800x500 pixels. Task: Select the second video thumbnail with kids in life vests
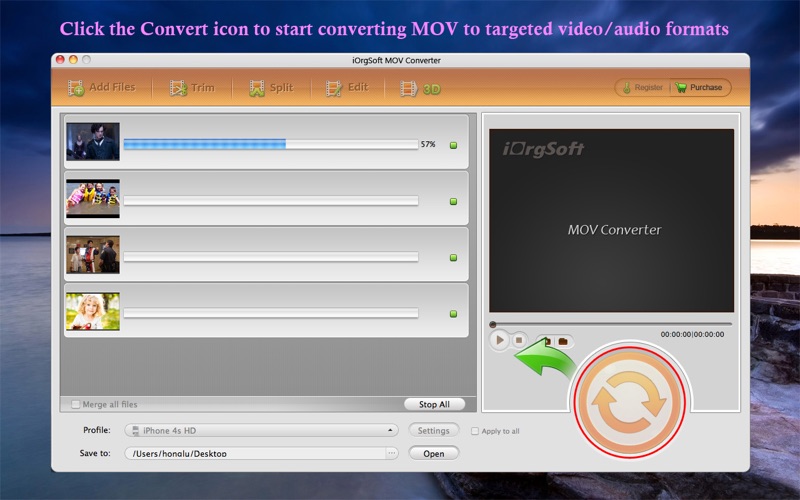tap(93, 198)
